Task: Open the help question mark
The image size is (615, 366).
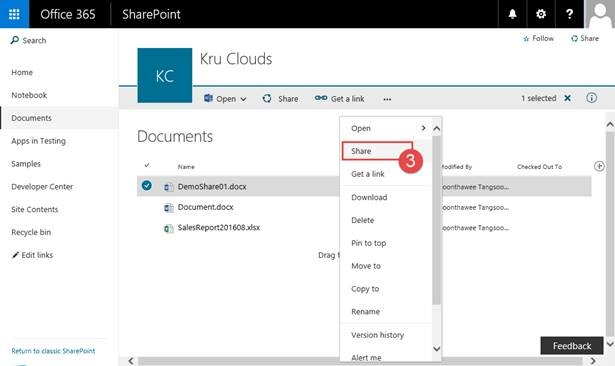Action: (570, 14)
